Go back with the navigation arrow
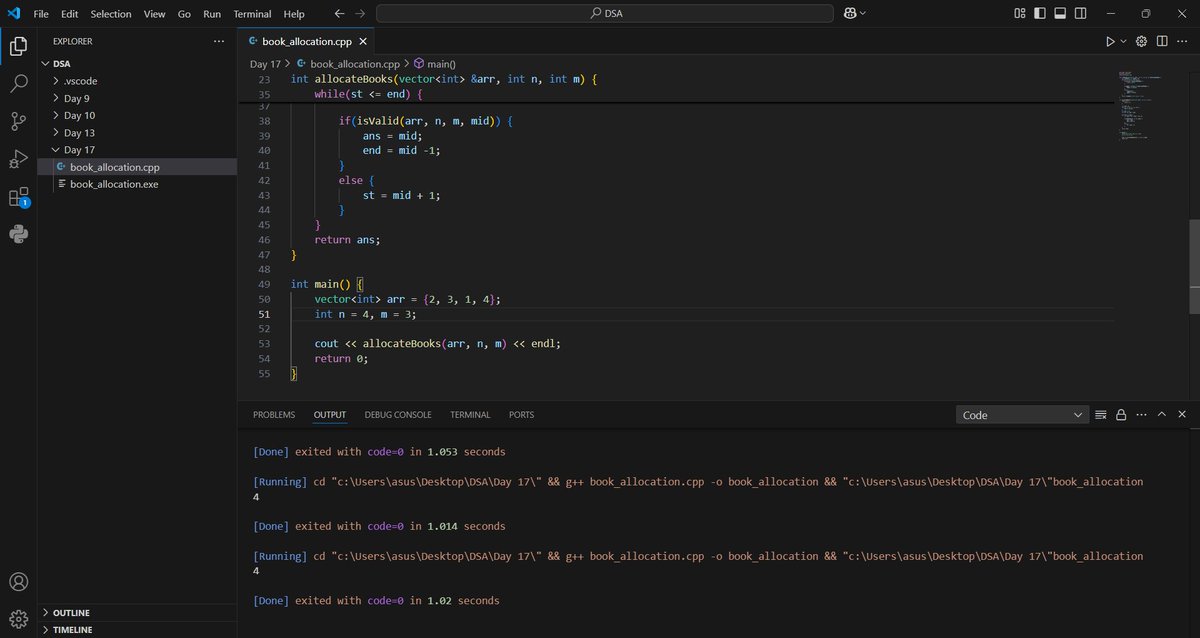 339,13
